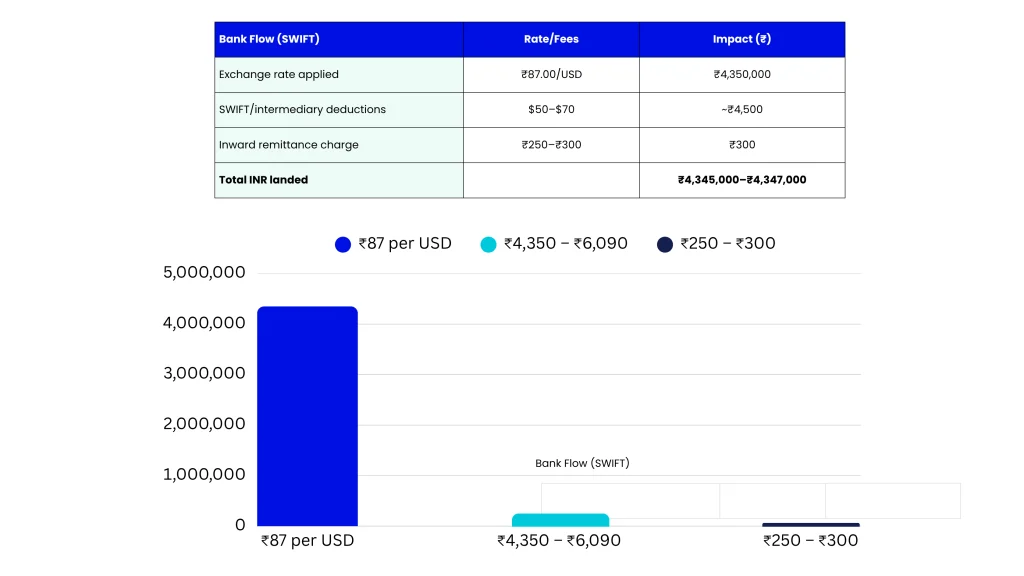Select the thin navy bar in the chart
The height and width of the screenshot is (576, 1024).
click(811, 524)
